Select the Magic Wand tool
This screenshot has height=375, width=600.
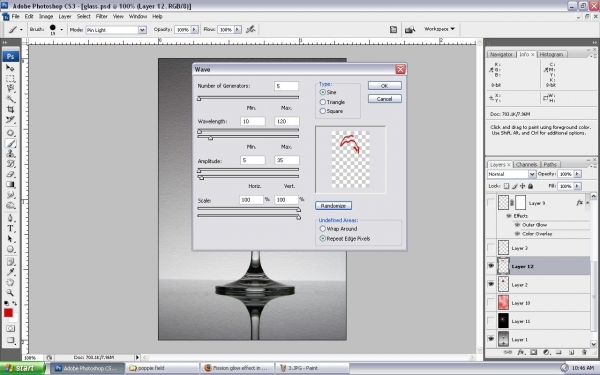tap(10, 99)
